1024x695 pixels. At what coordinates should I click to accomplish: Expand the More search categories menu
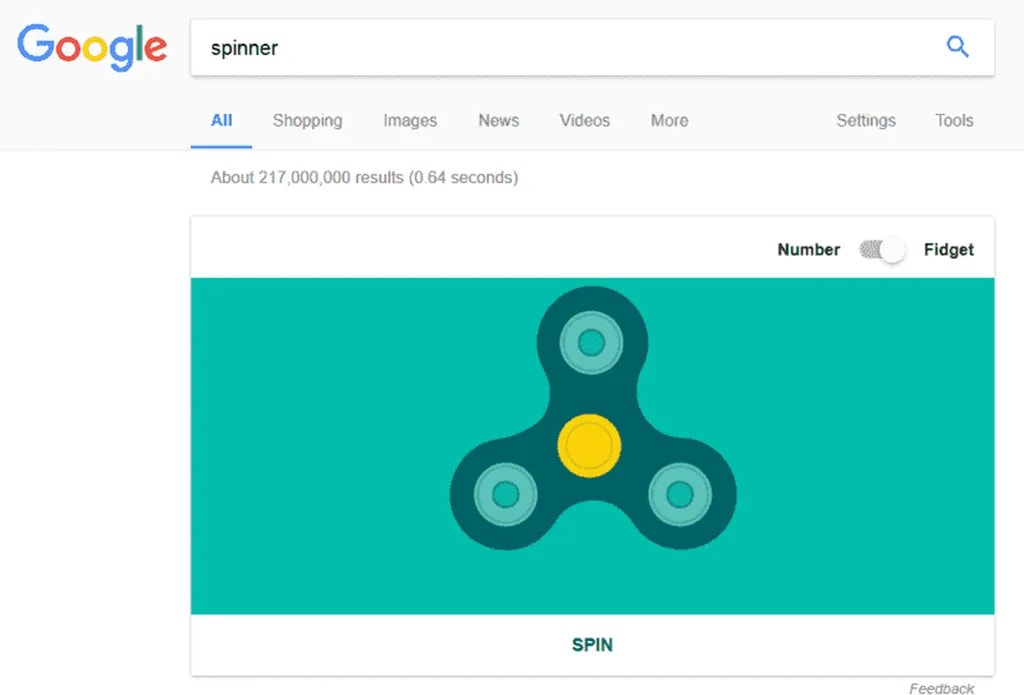[x=669, y=120]
